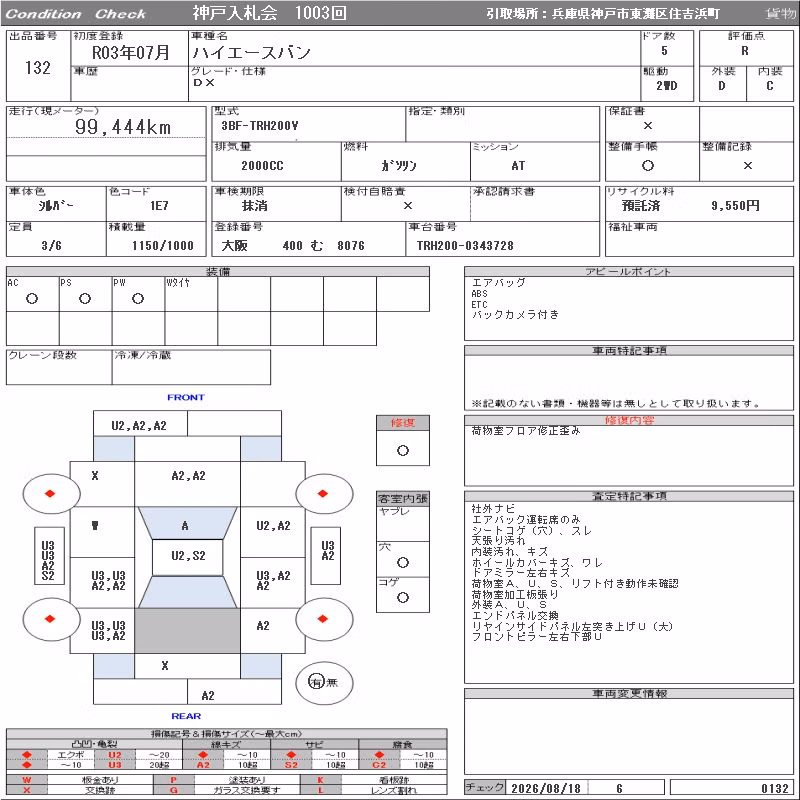Screen dimensions: 800x800
Task: Select the PW equipment circle mark
Action: [x=138, y=298]
